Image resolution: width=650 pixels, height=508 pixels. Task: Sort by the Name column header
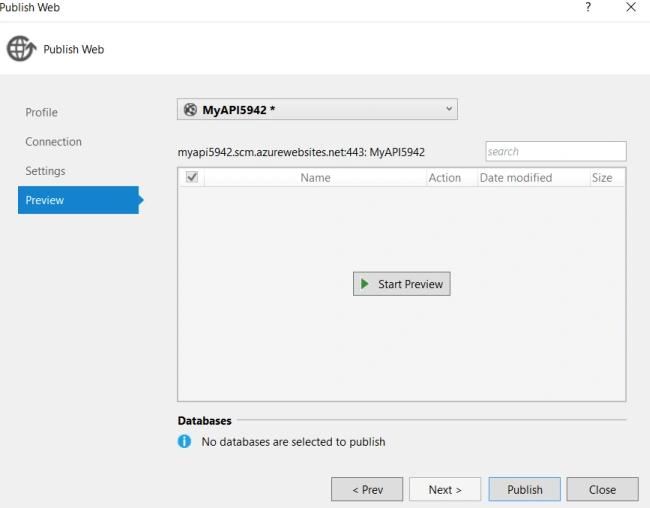click(315, 177)
